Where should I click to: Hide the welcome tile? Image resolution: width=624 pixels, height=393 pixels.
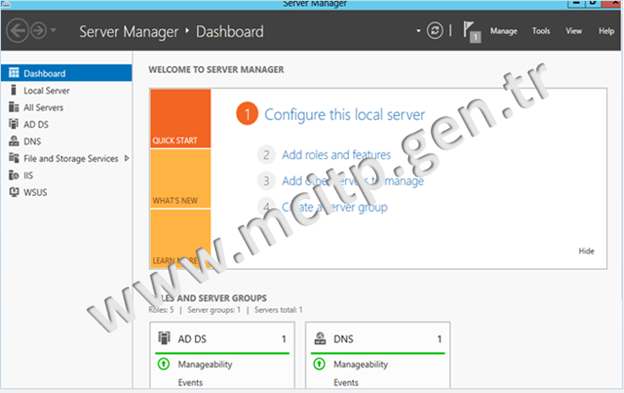click(x=586, y=251)
